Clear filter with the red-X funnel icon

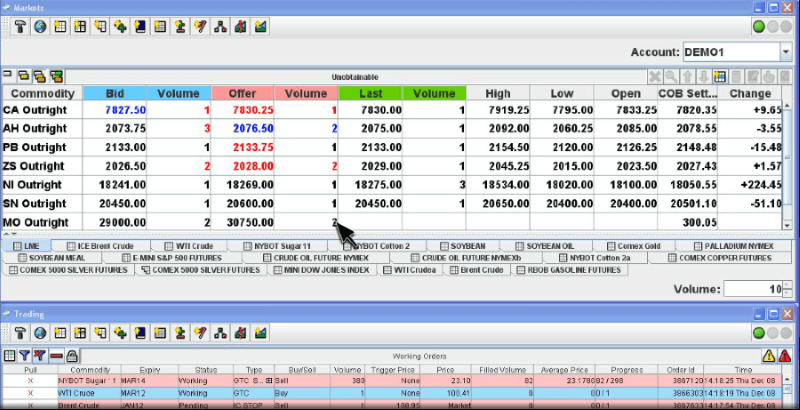(40, 355)
